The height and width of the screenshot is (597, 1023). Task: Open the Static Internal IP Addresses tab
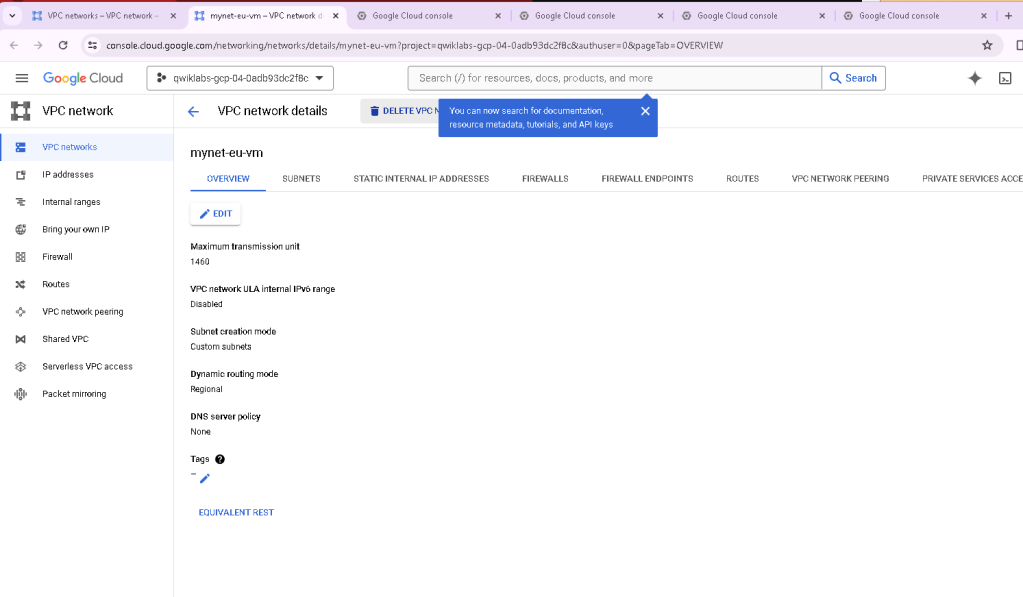421,179
